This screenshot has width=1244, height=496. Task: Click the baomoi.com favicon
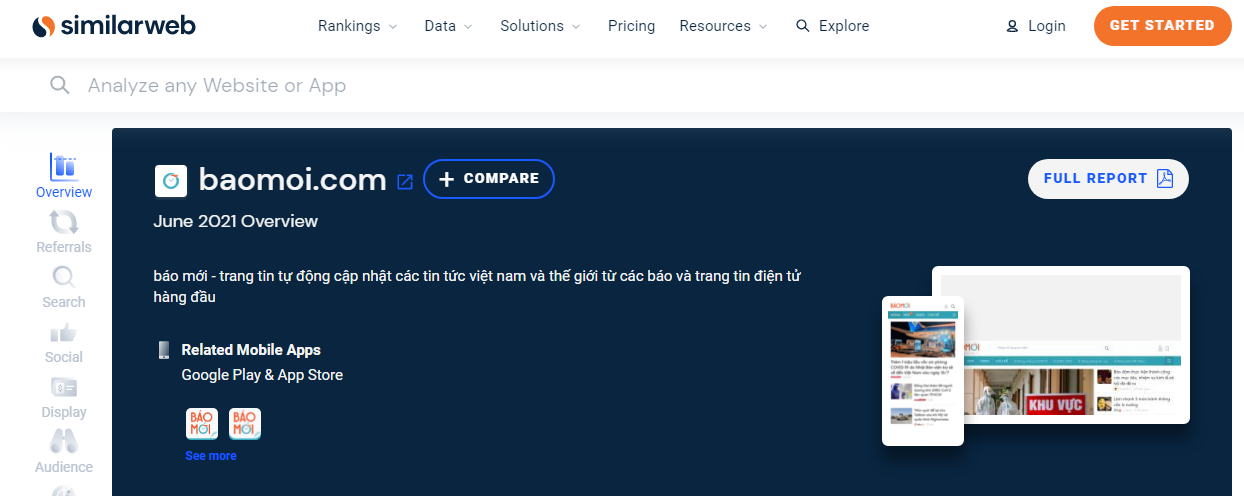171,180
